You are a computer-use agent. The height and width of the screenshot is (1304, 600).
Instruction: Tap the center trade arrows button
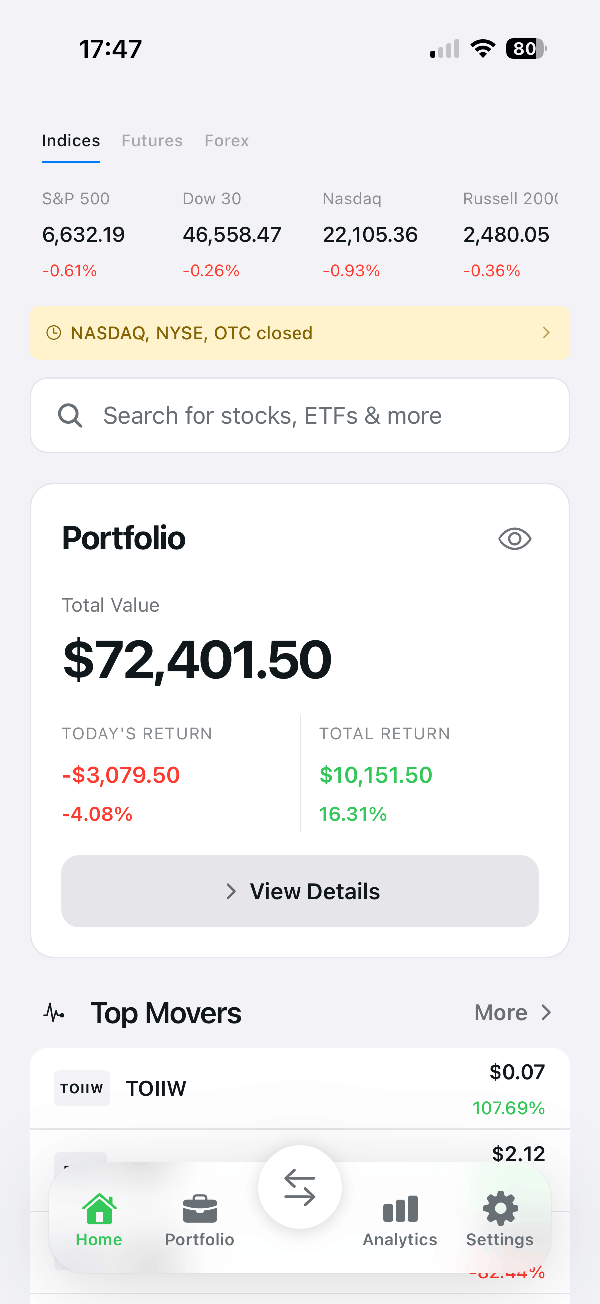tap(300, 1187)
